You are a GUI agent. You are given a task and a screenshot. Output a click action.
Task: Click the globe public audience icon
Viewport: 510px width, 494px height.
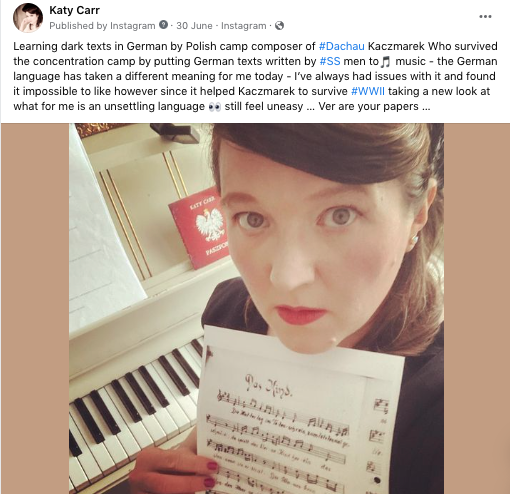(279, 26)
